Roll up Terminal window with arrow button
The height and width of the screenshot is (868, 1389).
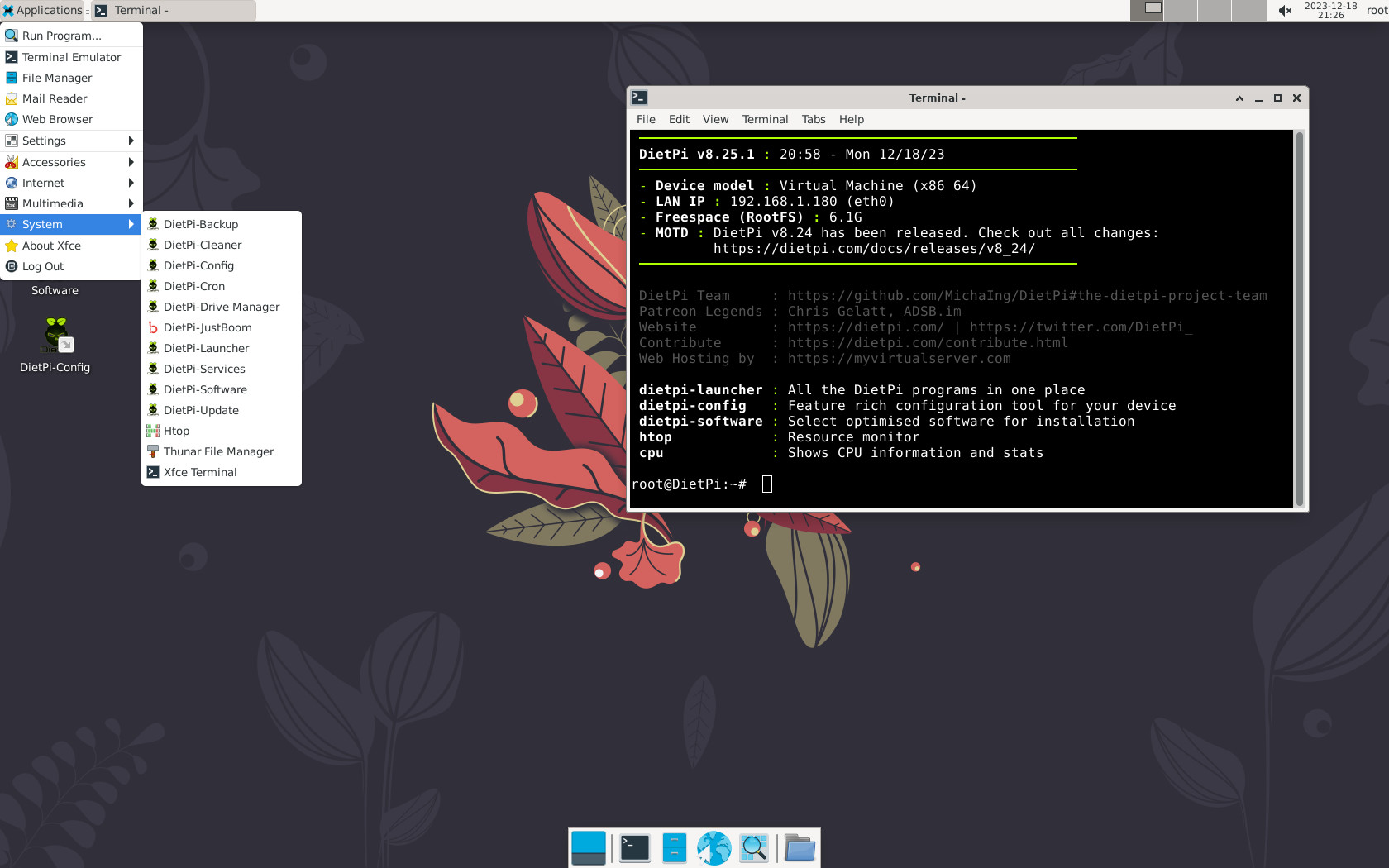click(1239, 98)
